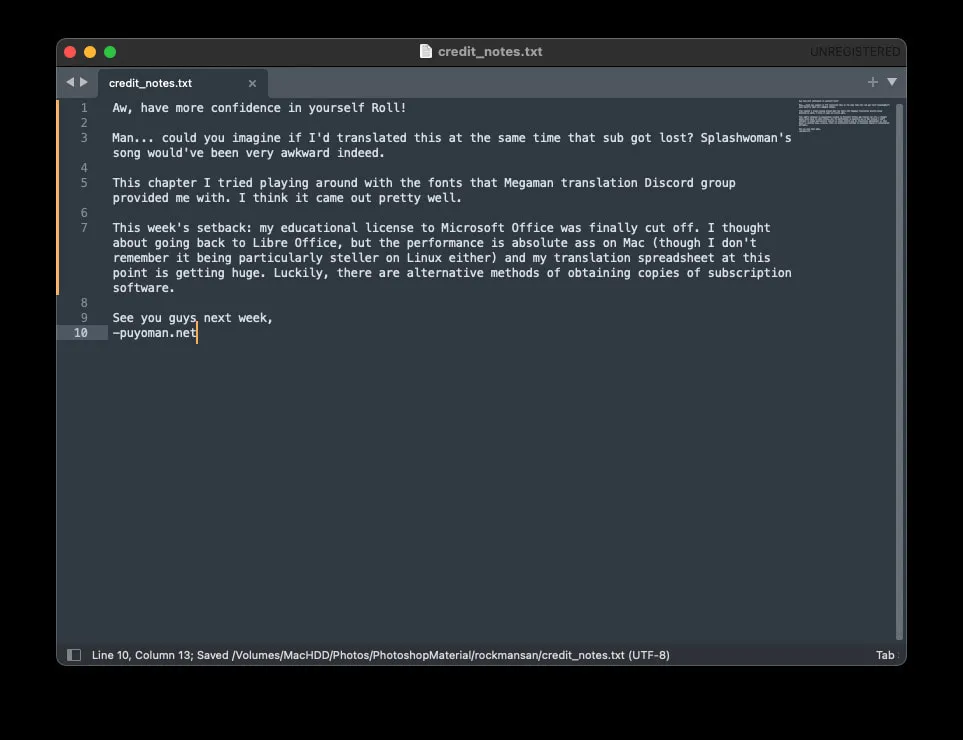Click the green zoom window button
The width and height of the screenshot is (963, 740).
(x=110, y=52)
